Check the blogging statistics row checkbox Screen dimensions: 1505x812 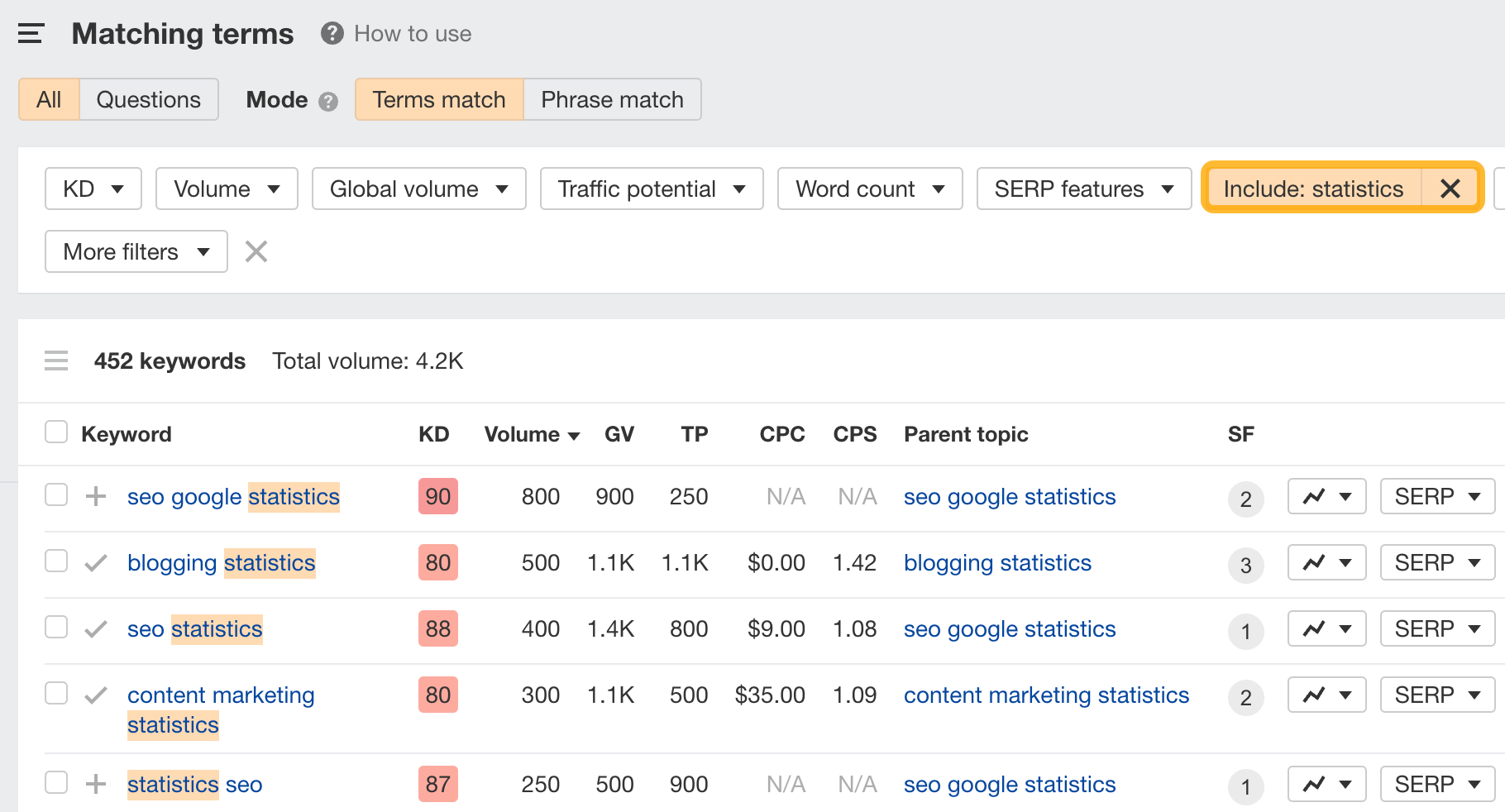55,561
